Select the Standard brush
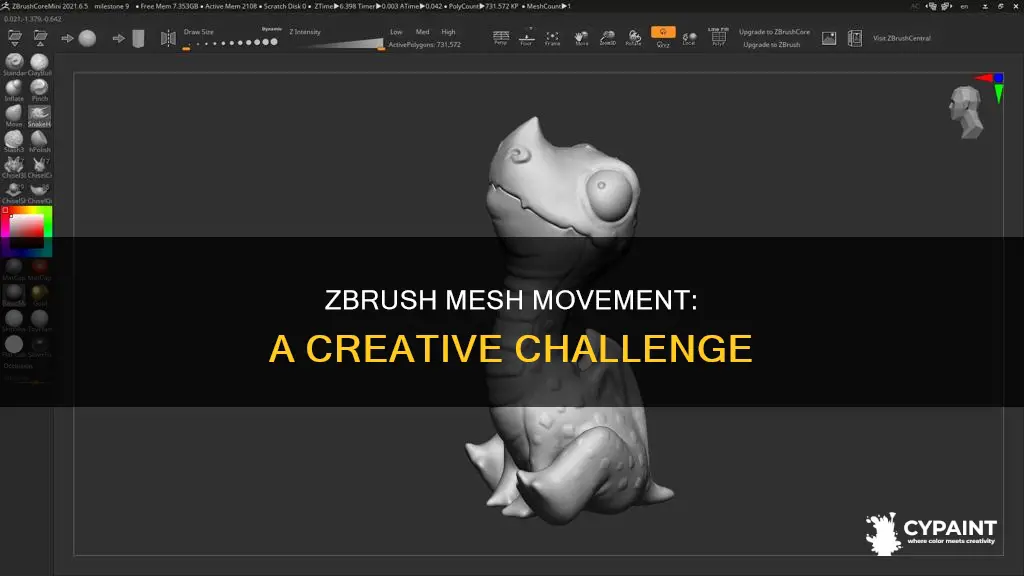The width and height of the screenshot is (1024, 576). pyautogui.click(x=14, y=64)
